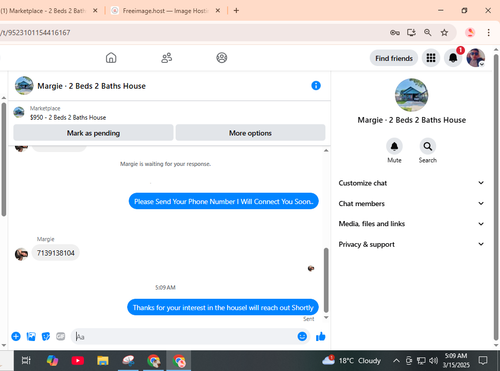The image size is (500, 371).
Task: Open the Menu grid icon
Action: tap(431, 58)
